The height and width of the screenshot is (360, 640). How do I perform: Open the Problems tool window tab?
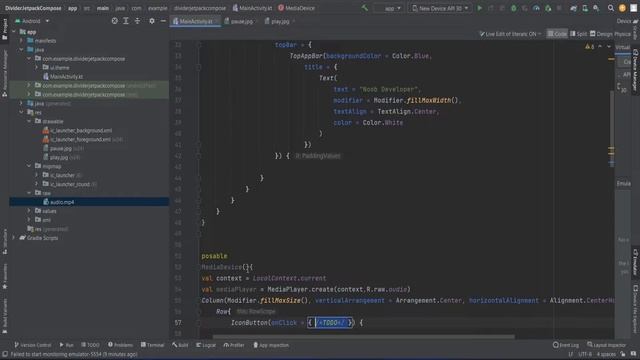[x=120, y=345]
